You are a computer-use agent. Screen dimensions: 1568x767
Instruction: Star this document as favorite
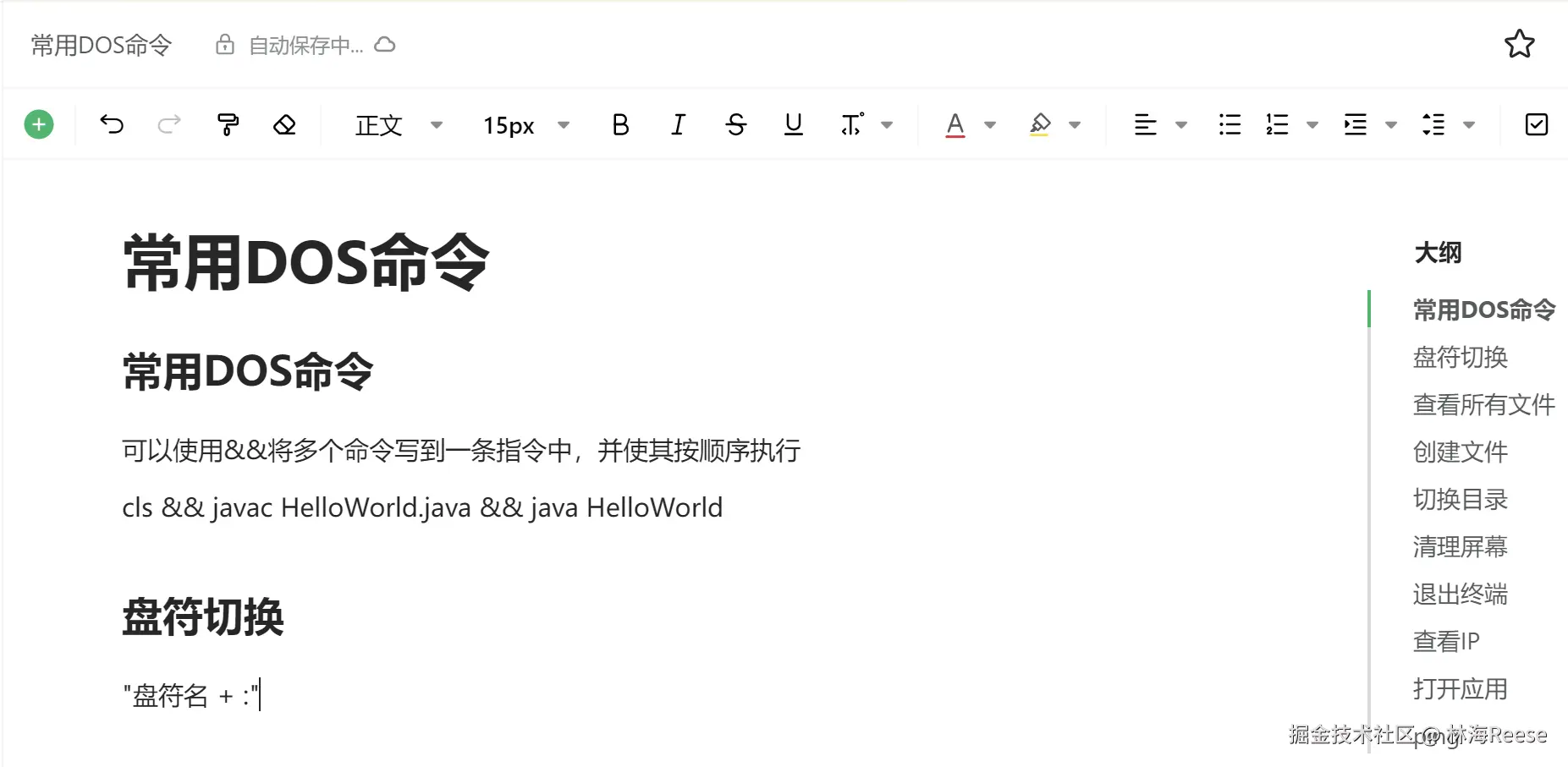tap(1520, 44)
